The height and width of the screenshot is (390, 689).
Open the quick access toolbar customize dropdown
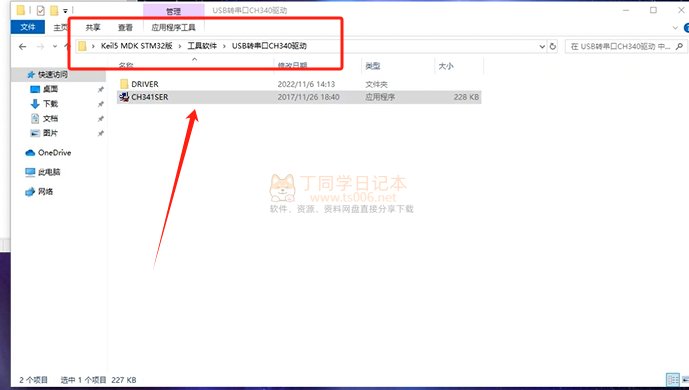pos(65,11)
